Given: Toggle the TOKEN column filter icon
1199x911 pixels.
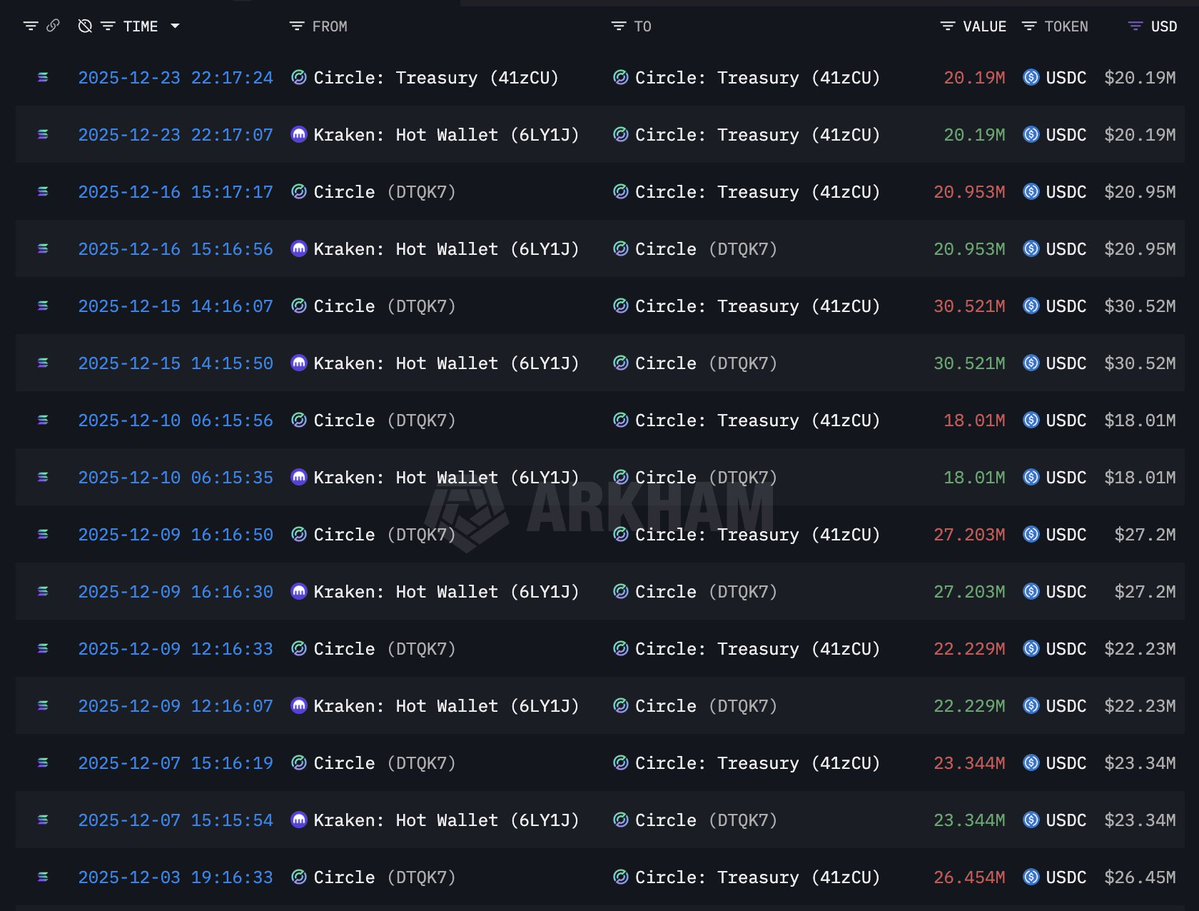Looking at the screenshot, I should click(1029, 26).
